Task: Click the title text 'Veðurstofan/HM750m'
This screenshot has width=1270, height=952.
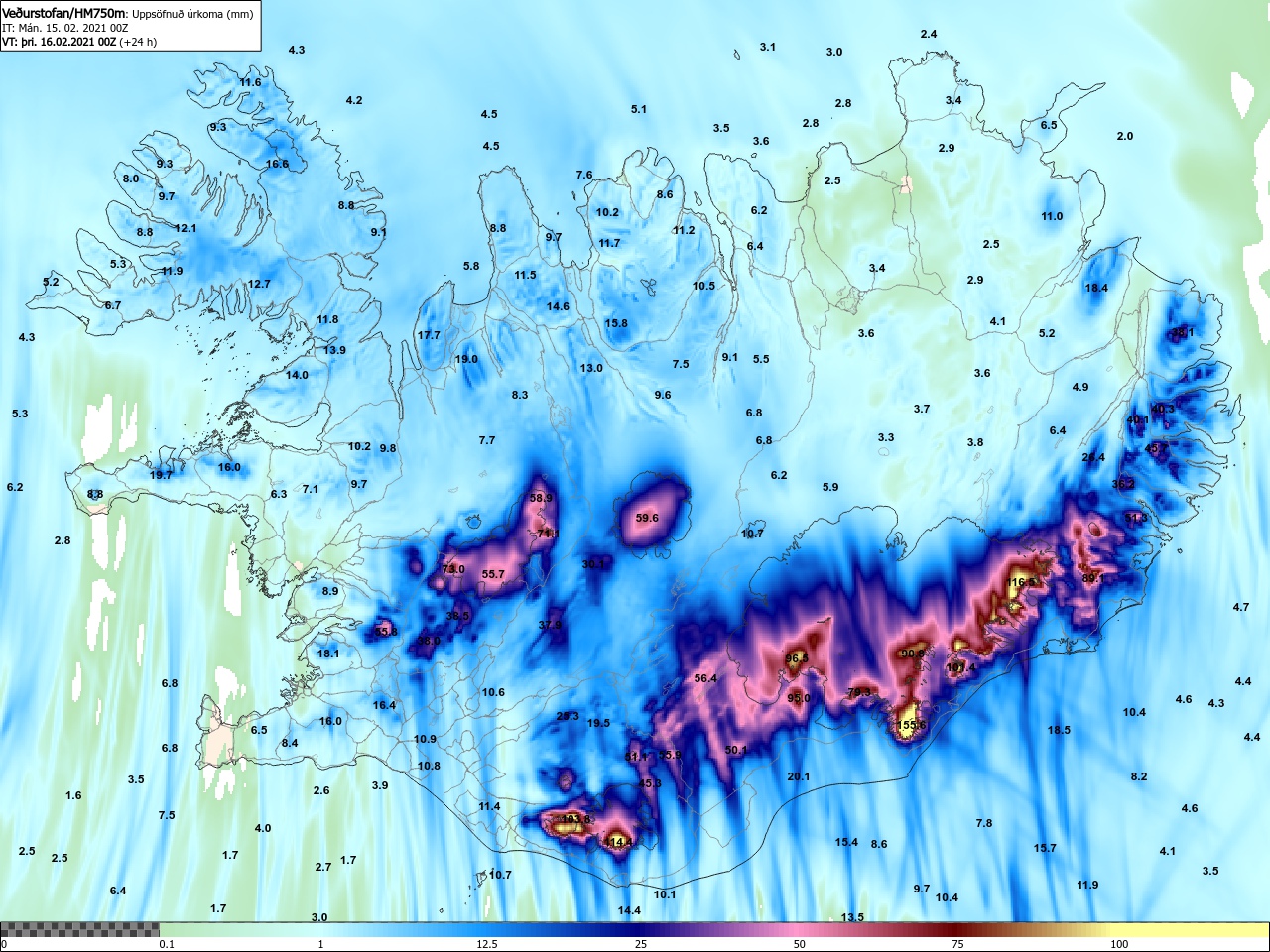Action: (64, 14)
